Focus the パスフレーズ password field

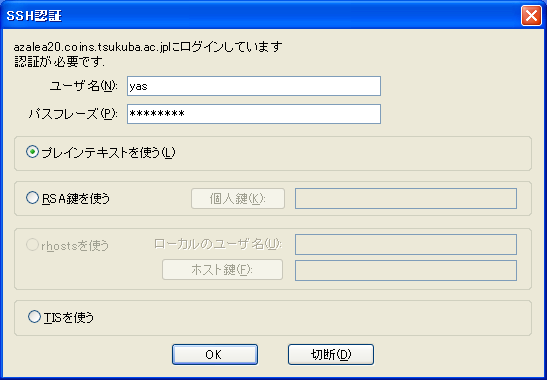coord(254,114)
